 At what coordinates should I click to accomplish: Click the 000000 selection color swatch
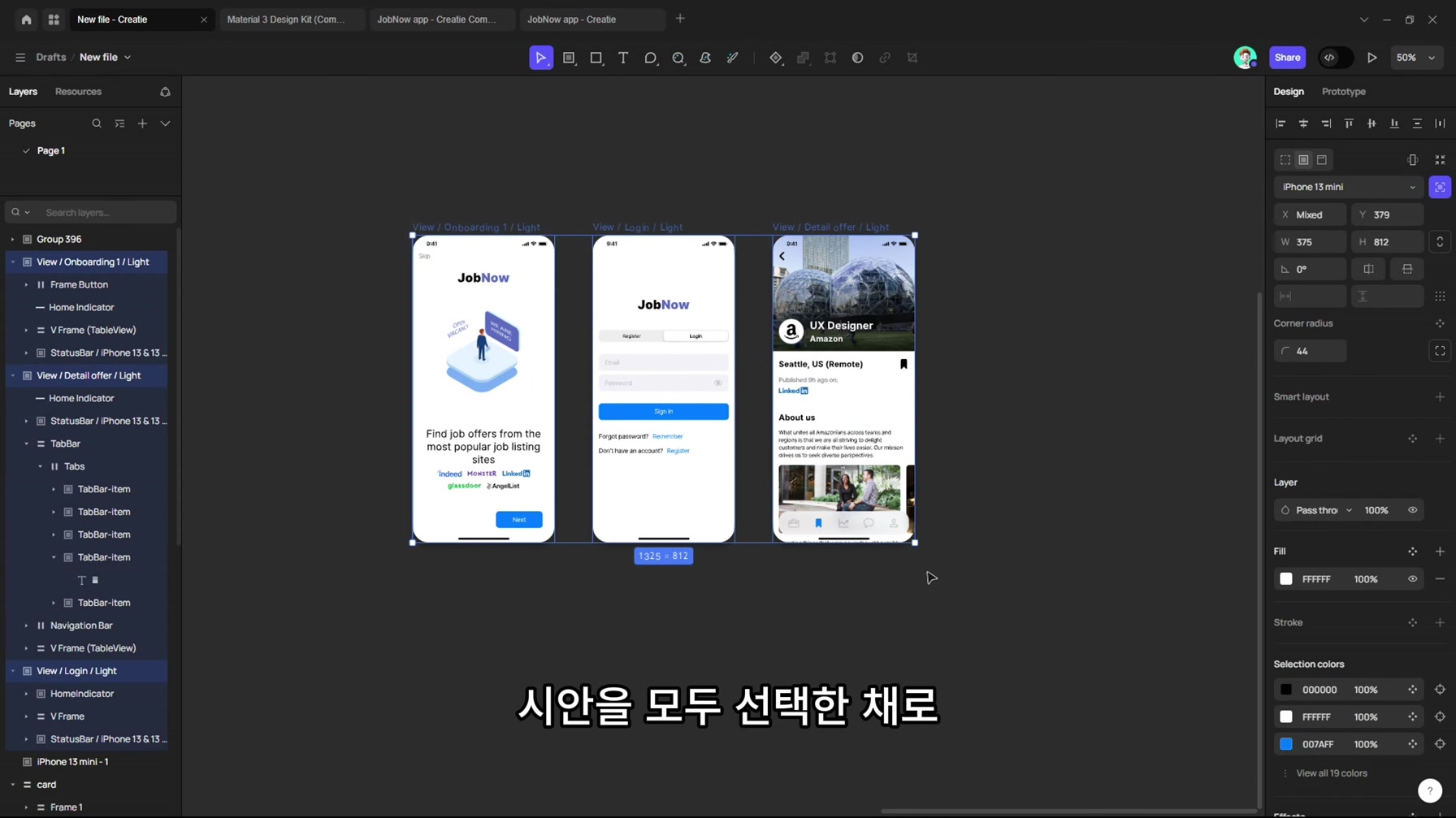[1286, 690]
